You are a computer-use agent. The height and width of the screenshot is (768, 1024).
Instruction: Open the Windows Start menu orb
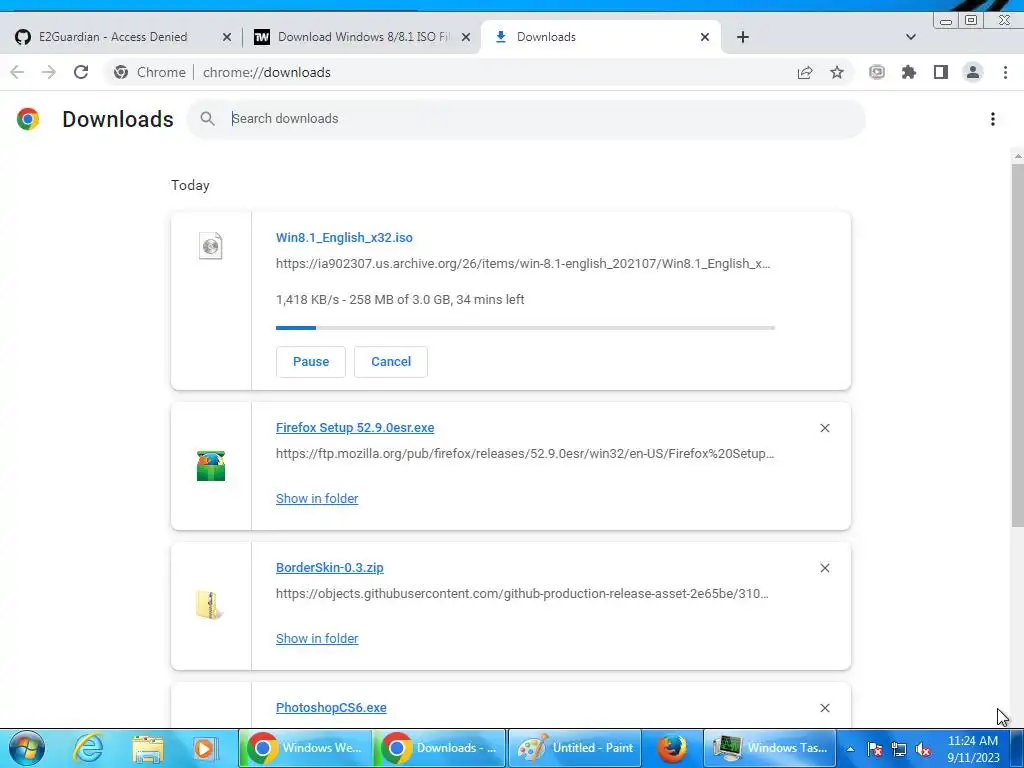[x=26, y=748]
